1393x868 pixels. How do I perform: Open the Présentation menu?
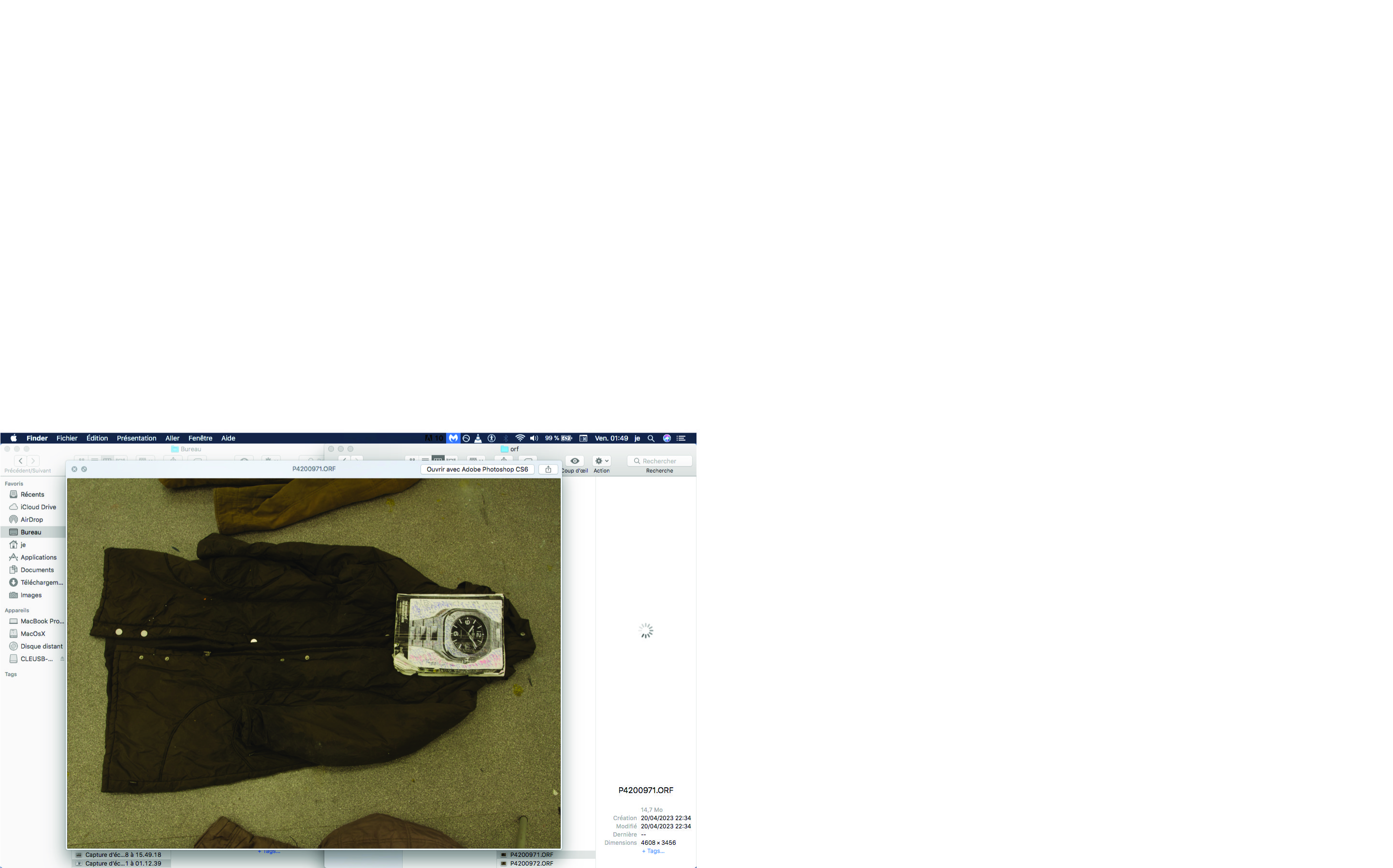tap(136, 438)
